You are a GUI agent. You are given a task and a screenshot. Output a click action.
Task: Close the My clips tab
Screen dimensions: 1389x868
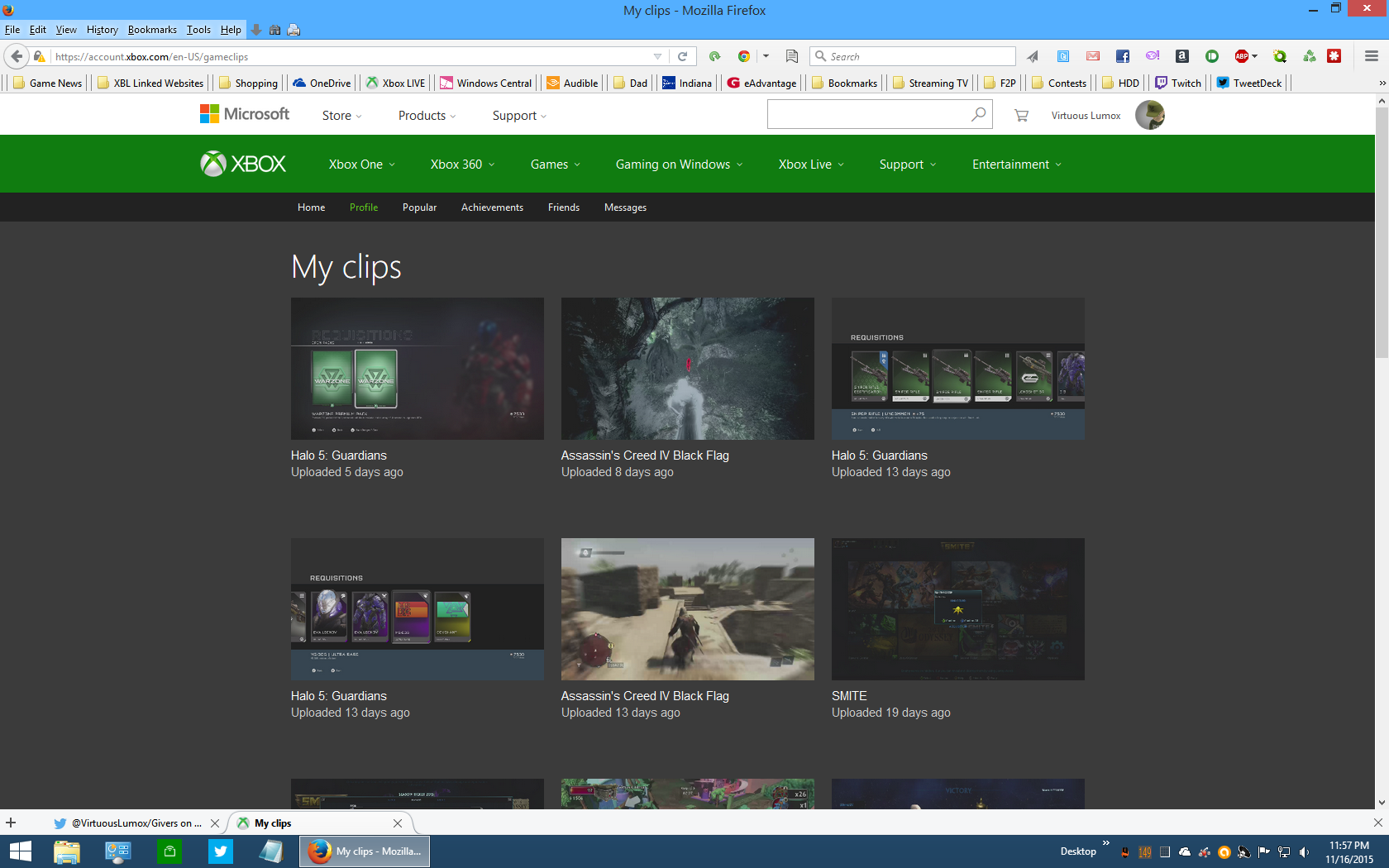tap(398, 823)
